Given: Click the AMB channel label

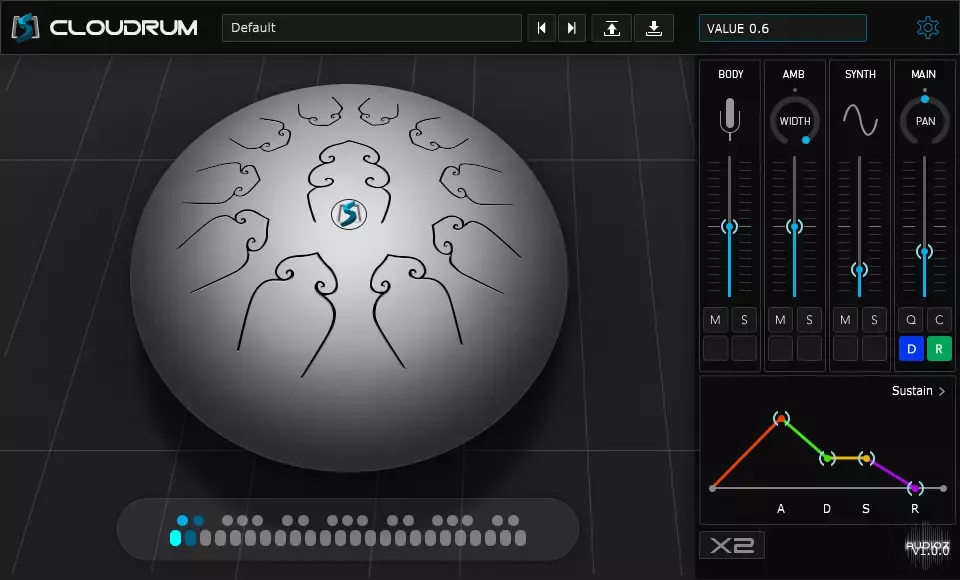Looking at the screenshot, I should pos(793,74).
